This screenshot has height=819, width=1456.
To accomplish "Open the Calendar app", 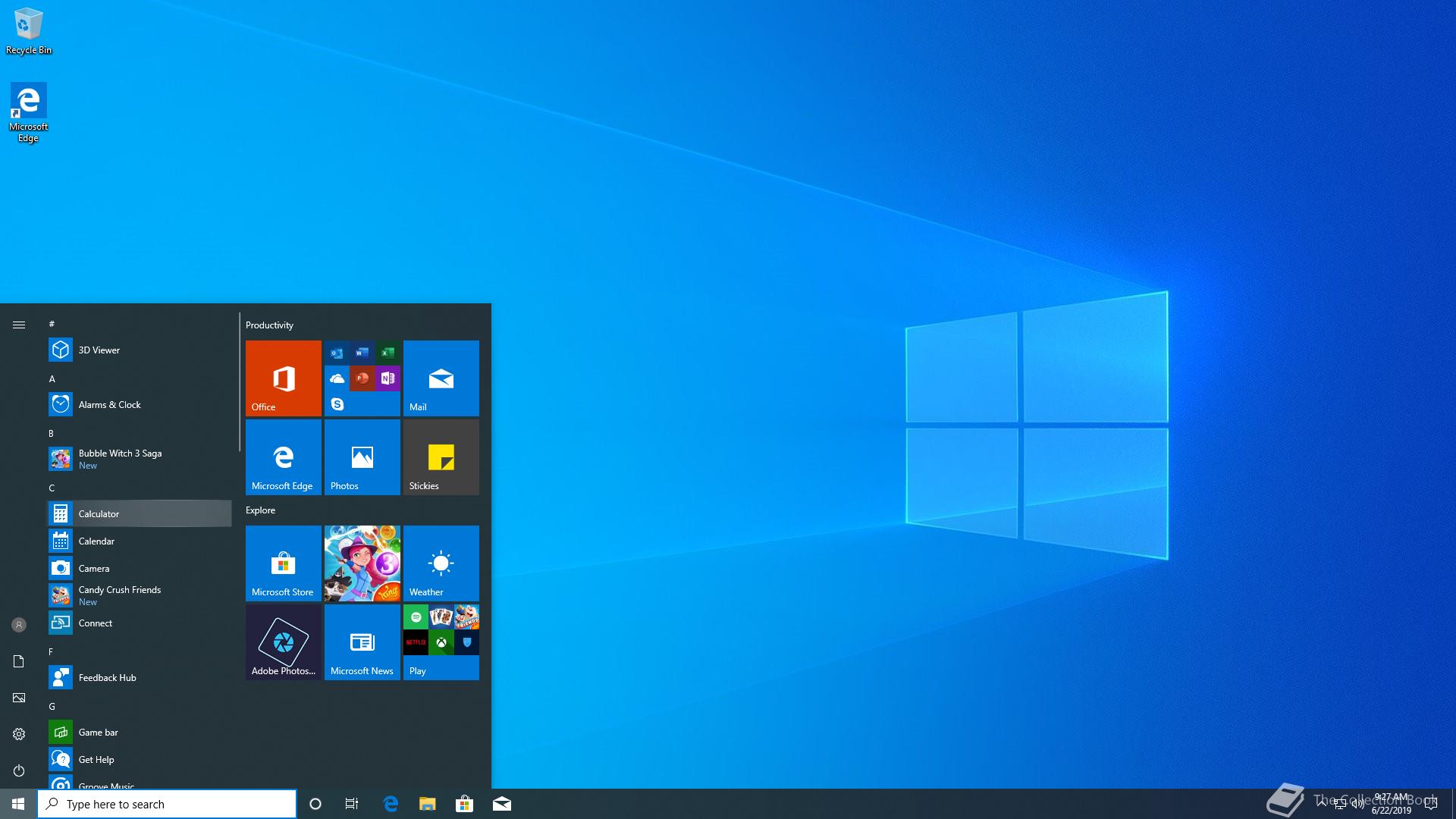I will (140, 541).
